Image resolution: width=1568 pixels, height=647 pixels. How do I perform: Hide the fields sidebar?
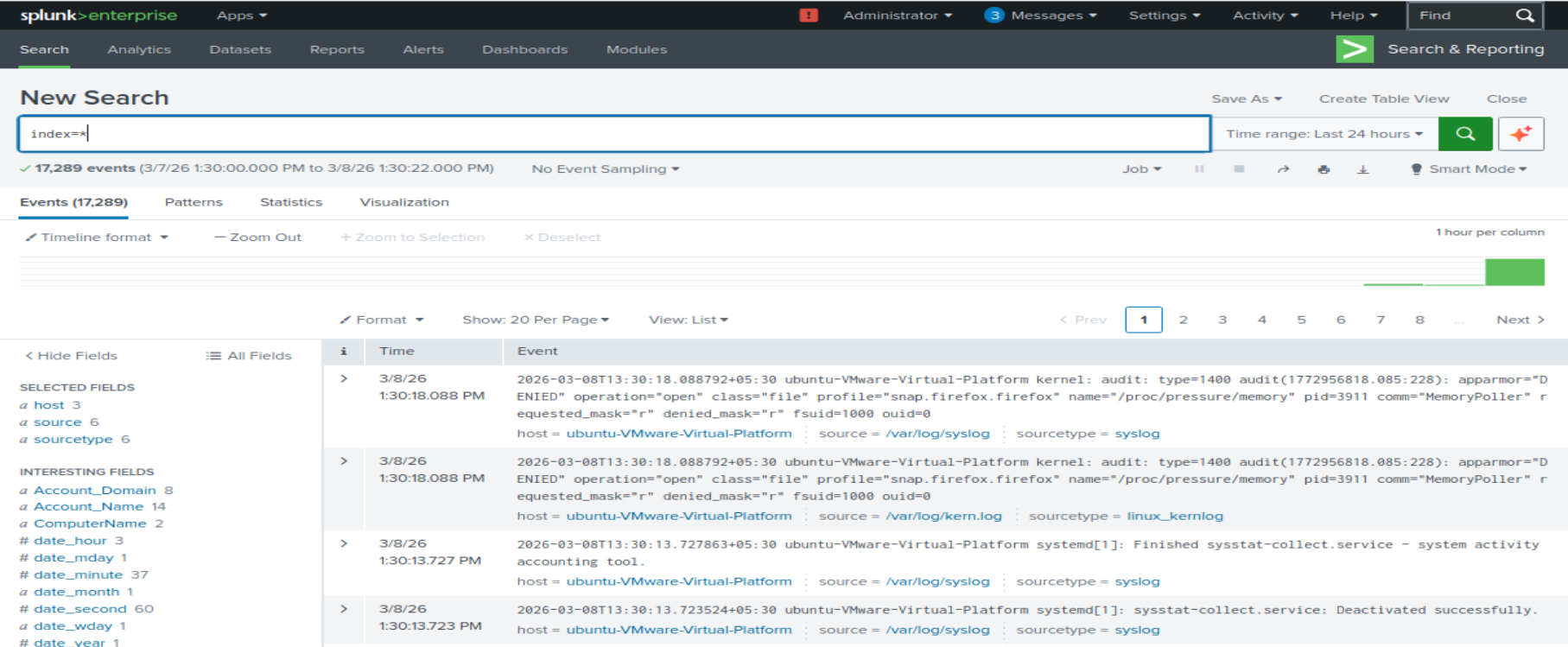(71, 356)
